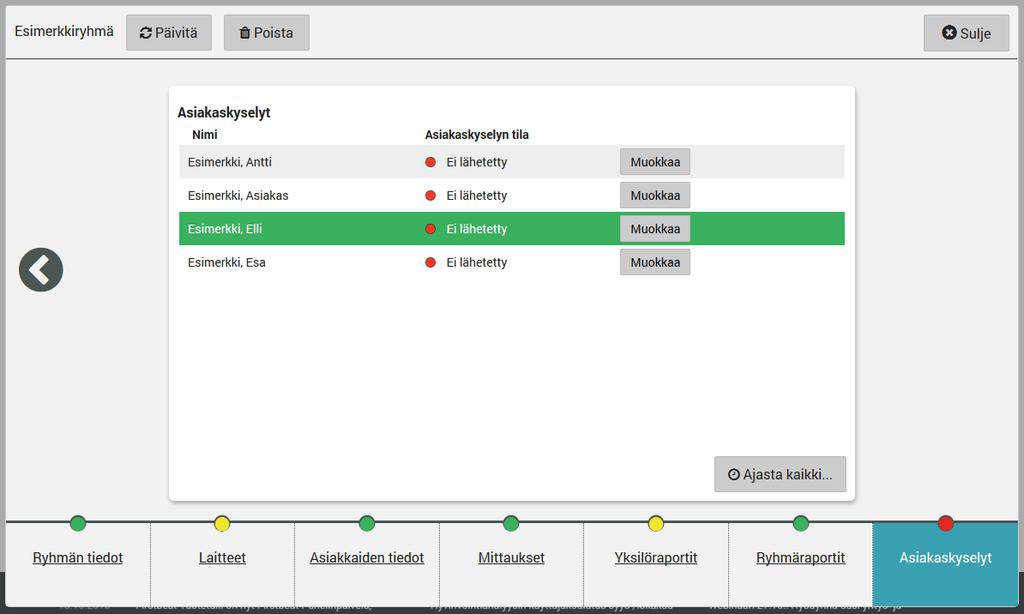Screen dimensions: 1024x614
Task: Click Ei lähetetty status for Esa
Action: coord(476,262)
